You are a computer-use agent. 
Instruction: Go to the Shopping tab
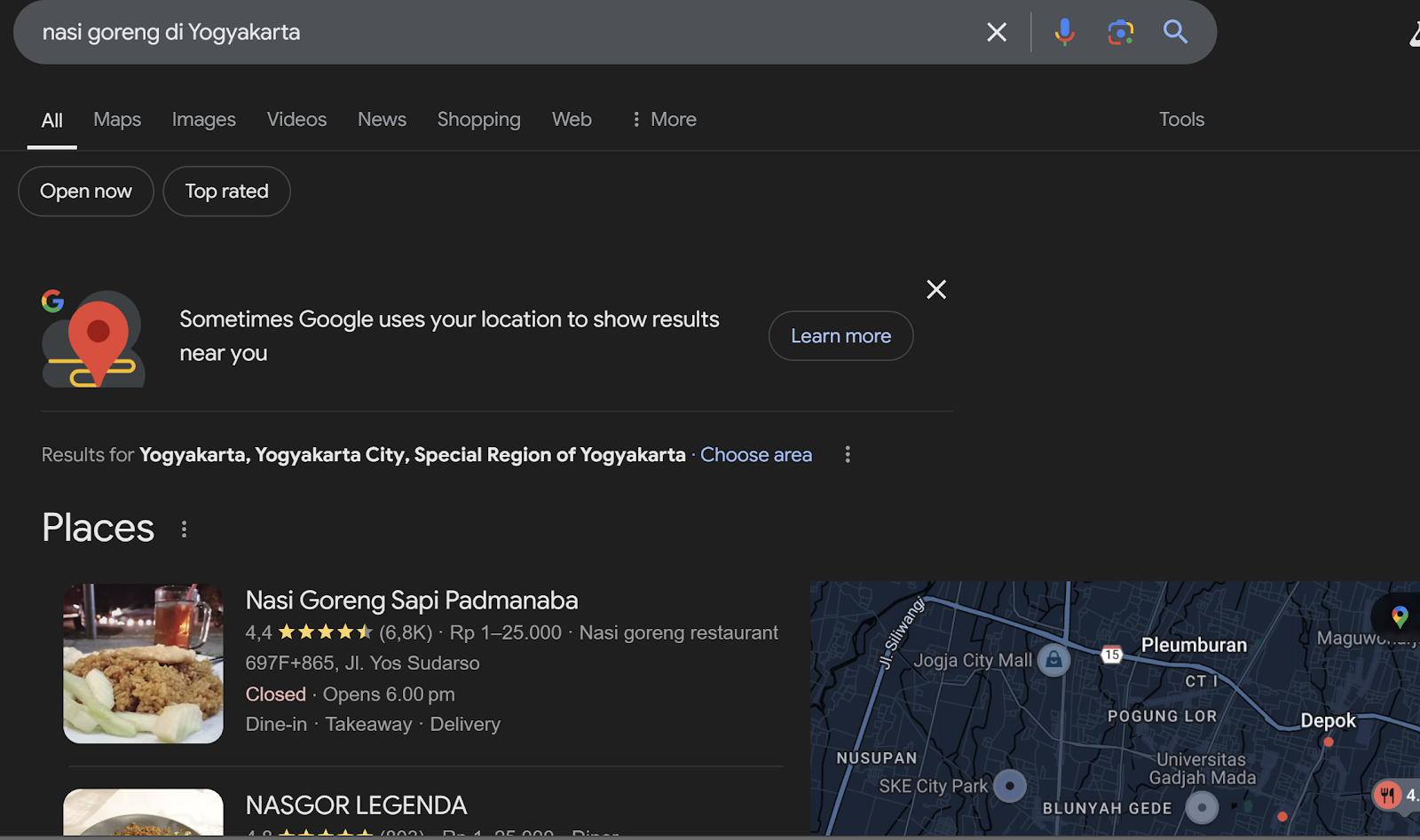(x=478, y=119)
